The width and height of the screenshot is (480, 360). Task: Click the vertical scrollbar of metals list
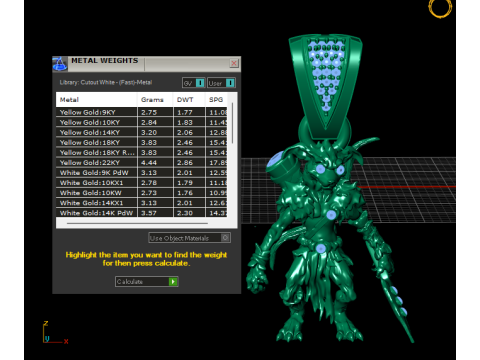pos(232,123)
